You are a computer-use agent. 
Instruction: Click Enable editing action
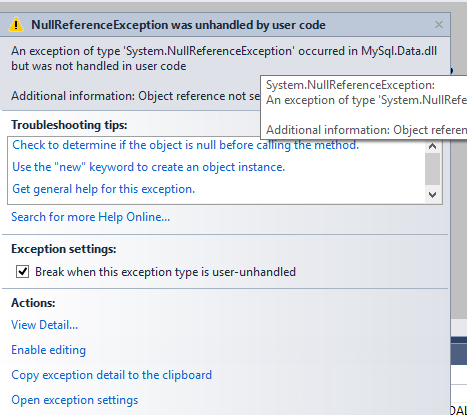49,350
